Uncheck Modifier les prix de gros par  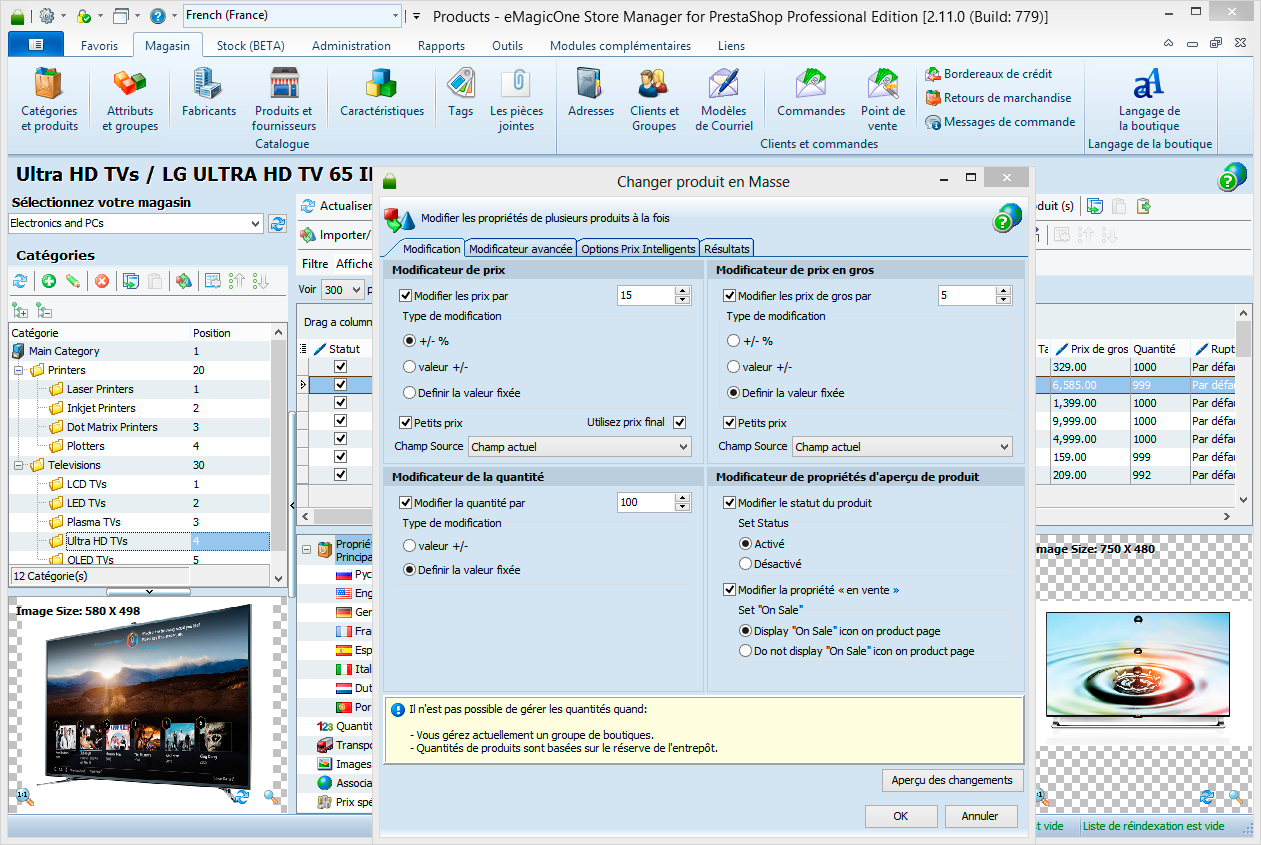pyautogui.click(x=730, y=296)
